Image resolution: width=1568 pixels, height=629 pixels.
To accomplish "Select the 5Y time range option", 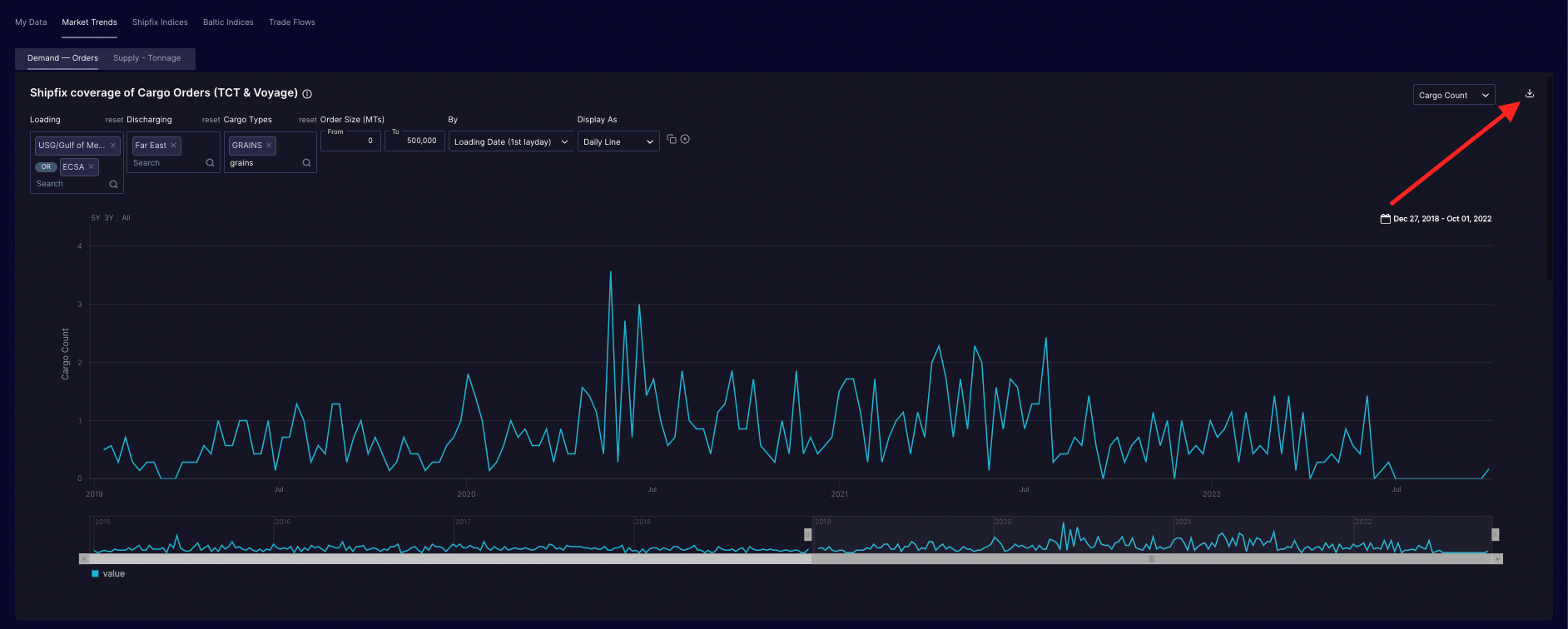I will [x=95, y=218].
